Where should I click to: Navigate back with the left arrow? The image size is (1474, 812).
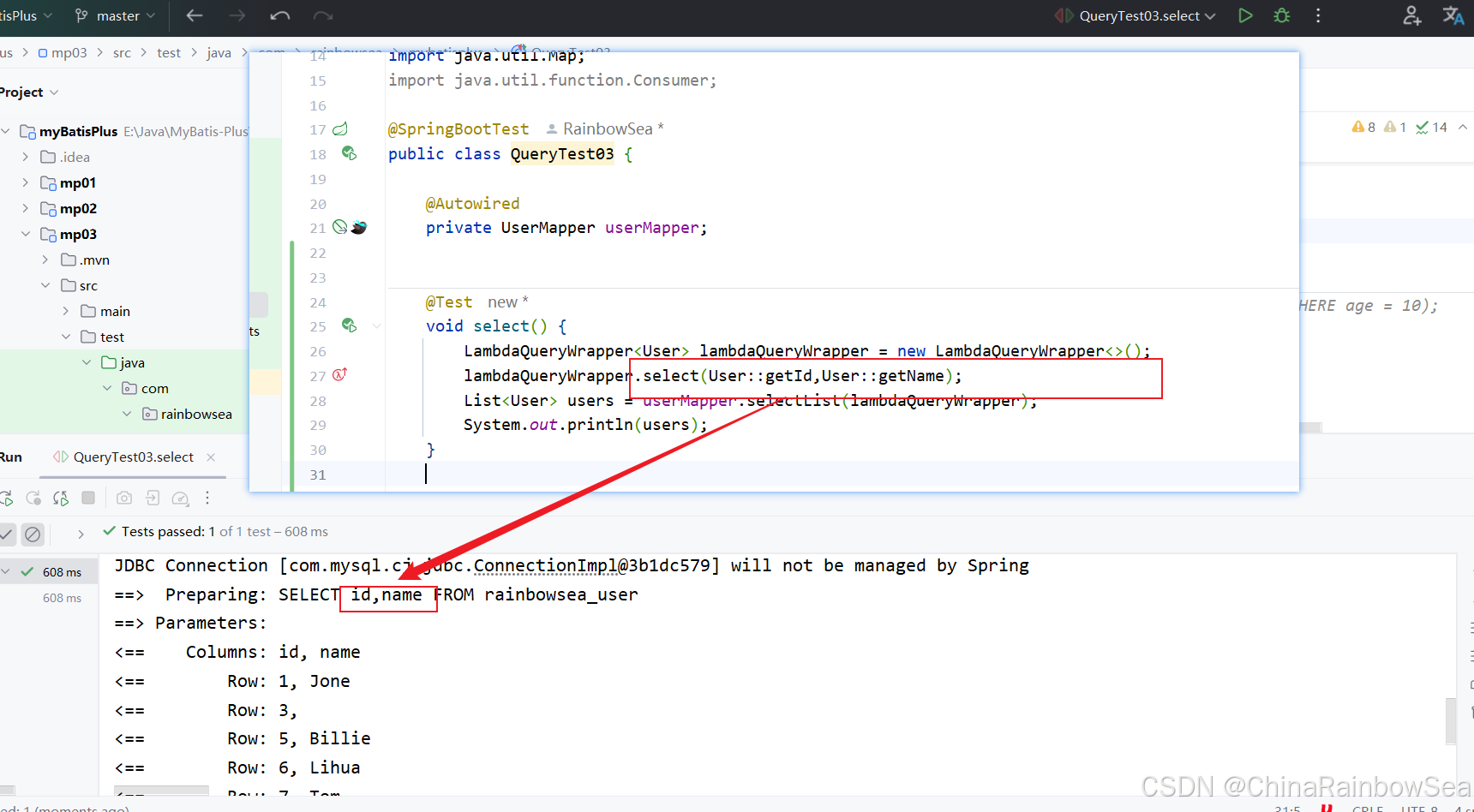(x=195, y=15)
